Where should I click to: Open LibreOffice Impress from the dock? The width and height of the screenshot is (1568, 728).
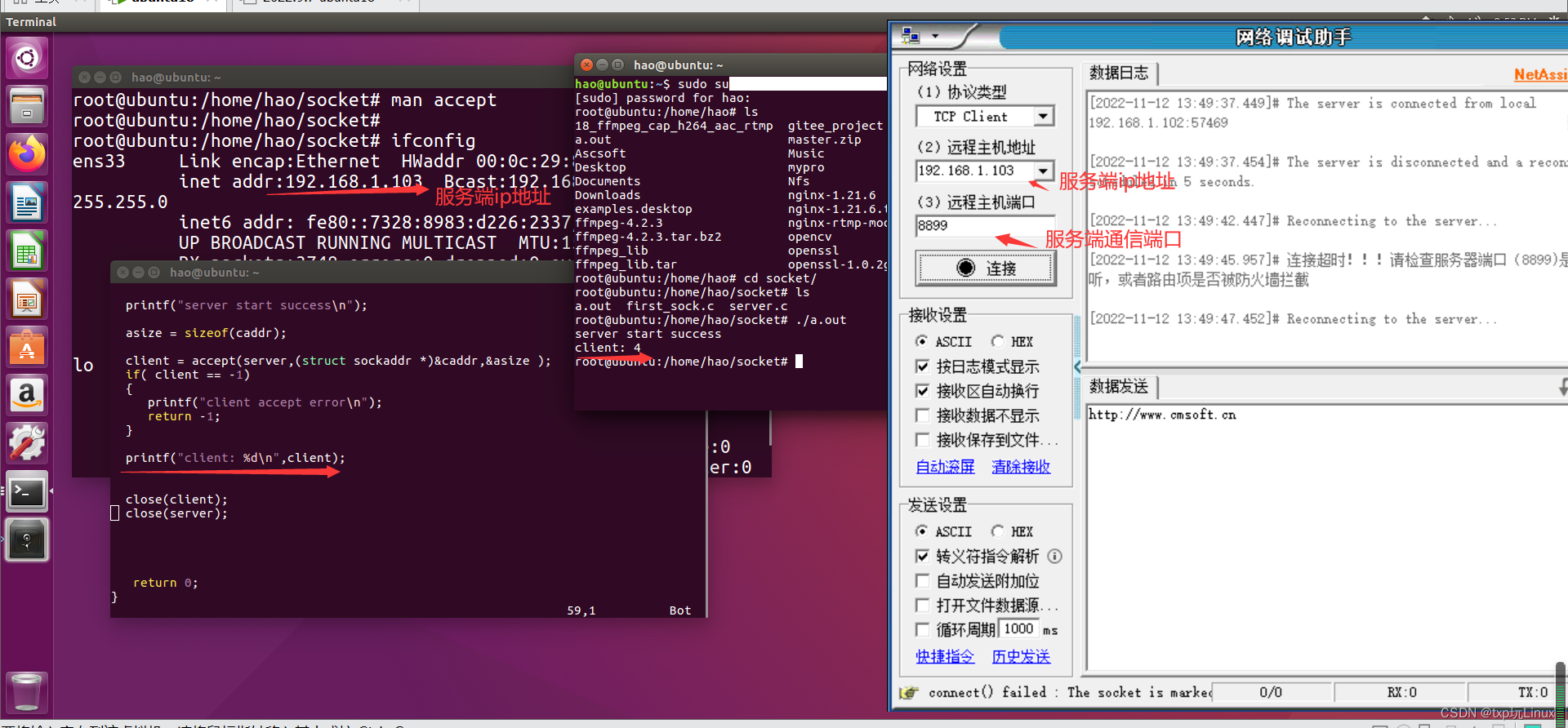click(27, 300)
